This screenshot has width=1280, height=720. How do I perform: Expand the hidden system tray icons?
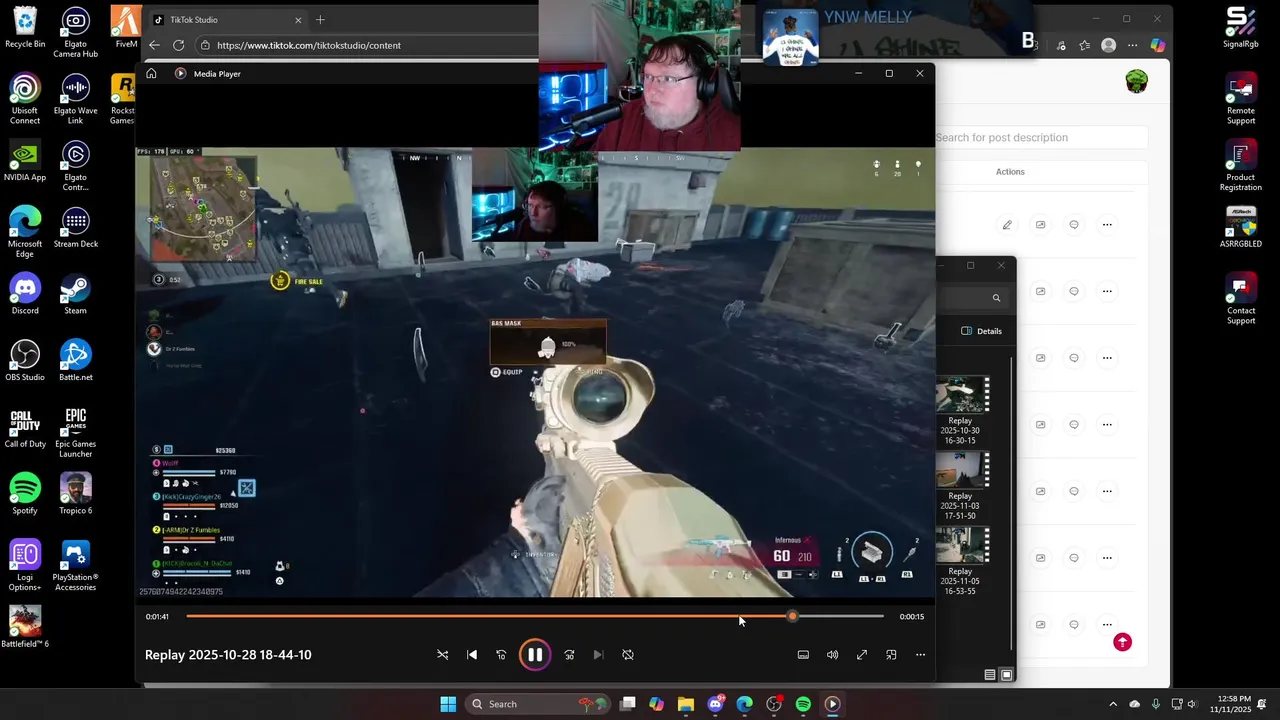(1113, 704)
